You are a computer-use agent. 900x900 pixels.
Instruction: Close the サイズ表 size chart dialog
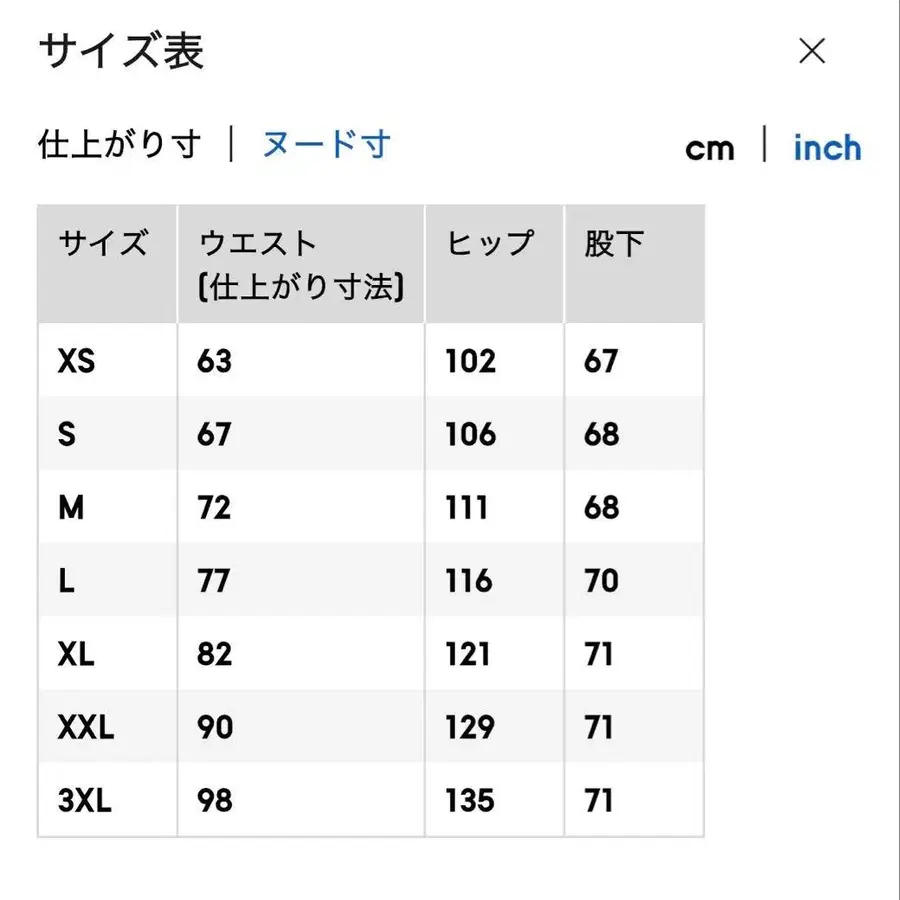pos(812,50)
